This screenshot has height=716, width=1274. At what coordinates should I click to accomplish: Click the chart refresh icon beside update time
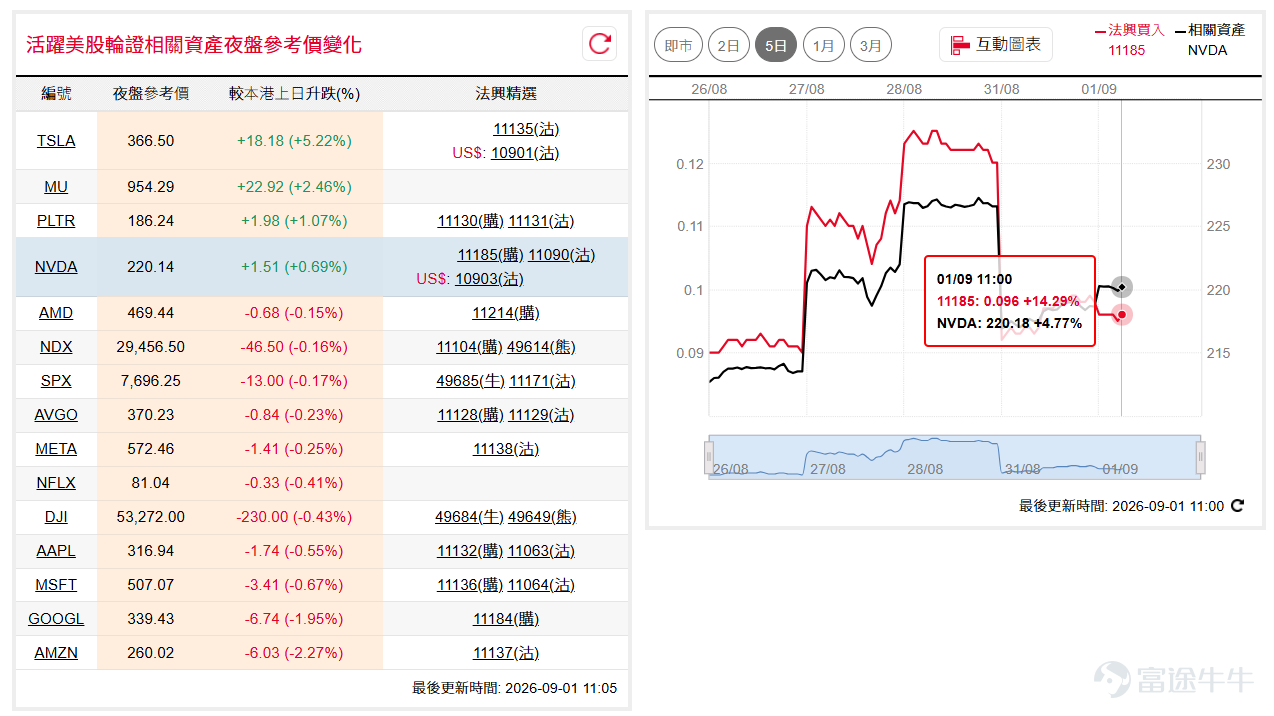1238,506
